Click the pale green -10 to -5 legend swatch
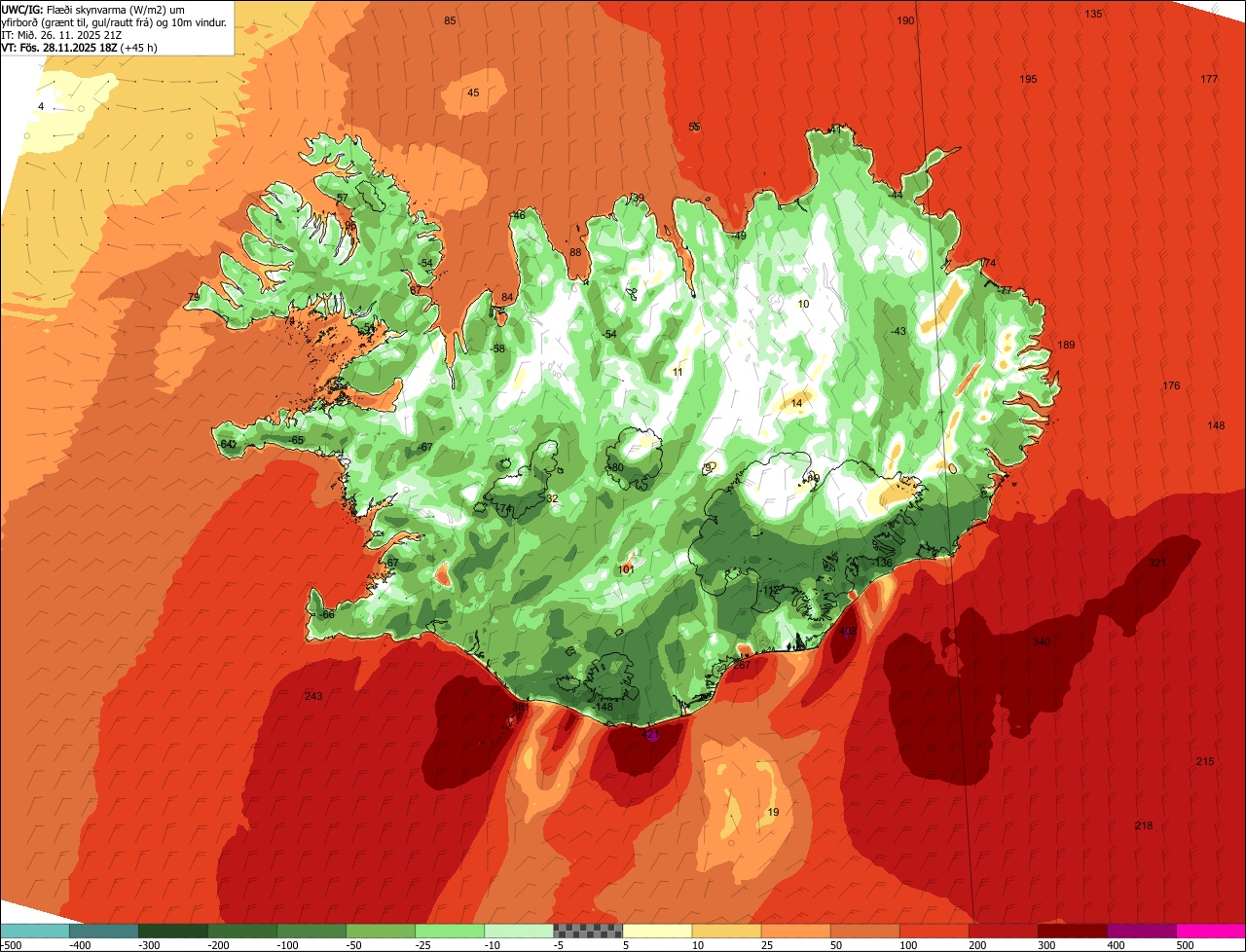This screenshot has width=1246, height=952. click(518, 930)
